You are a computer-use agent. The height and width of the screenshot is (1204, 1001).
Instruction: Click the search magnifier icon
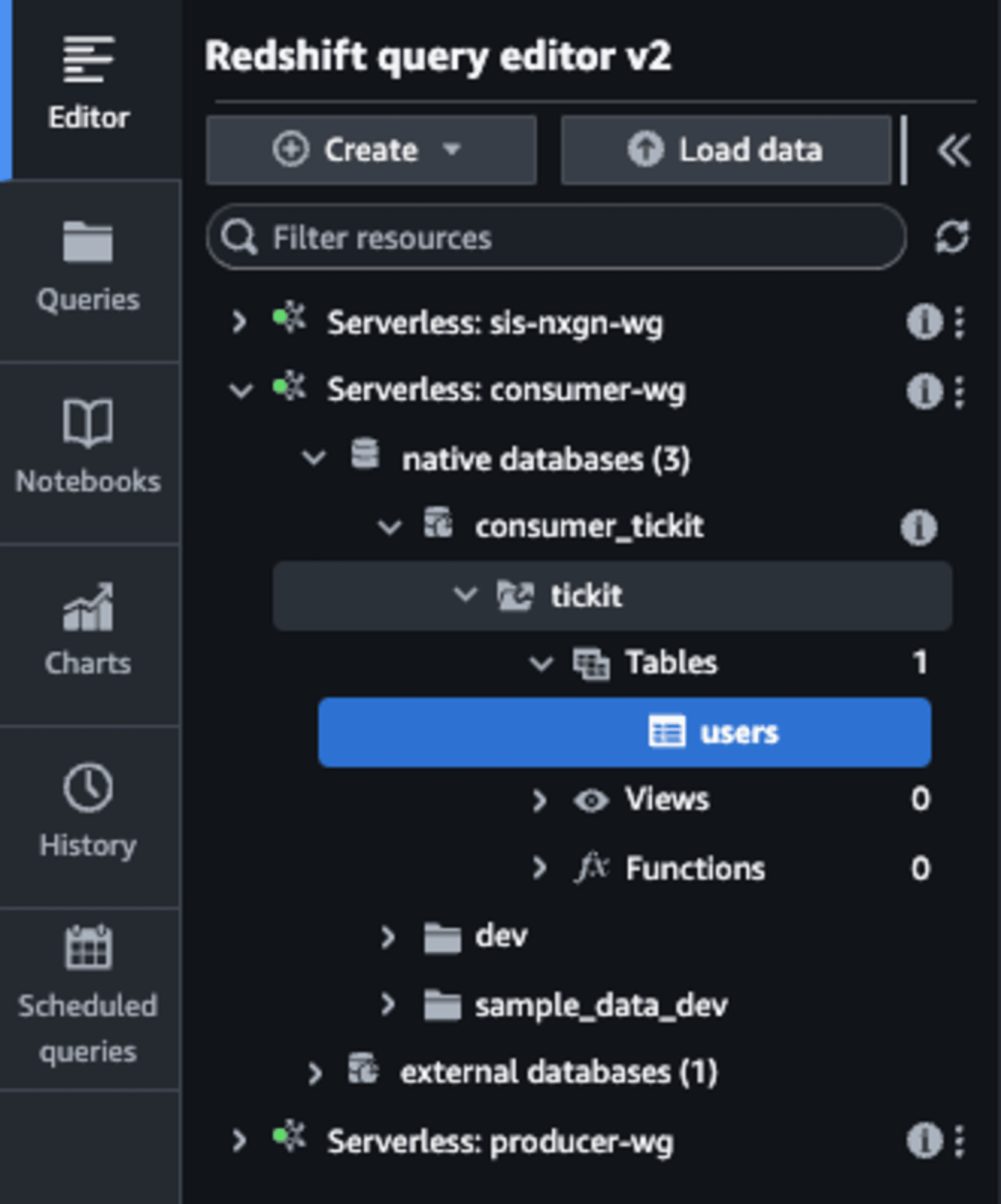click(x=239, y=237)
